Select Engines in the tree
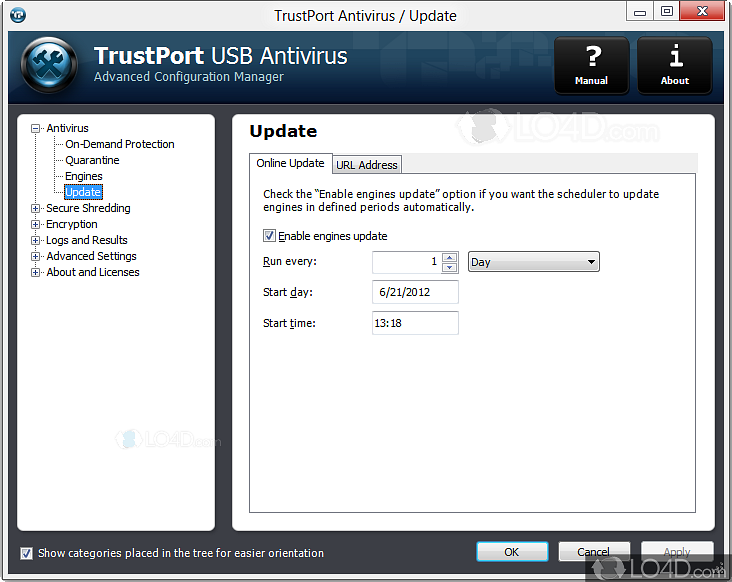The height and width of the screenshot is (582, 732). tap(84, 176)
